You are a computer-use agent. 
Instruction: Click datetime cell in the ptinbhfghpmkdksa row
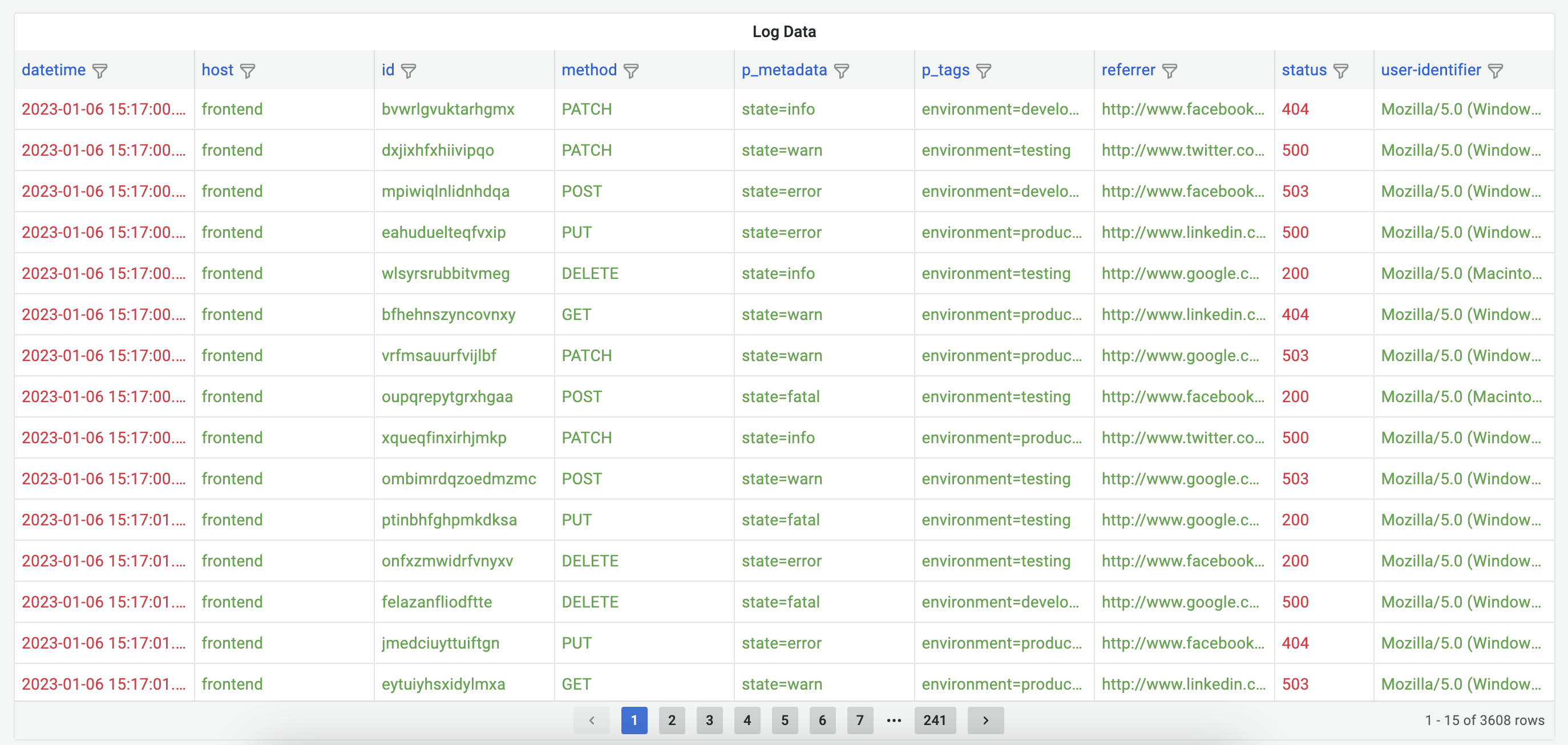pyautogui.click(x=104, y=520)
